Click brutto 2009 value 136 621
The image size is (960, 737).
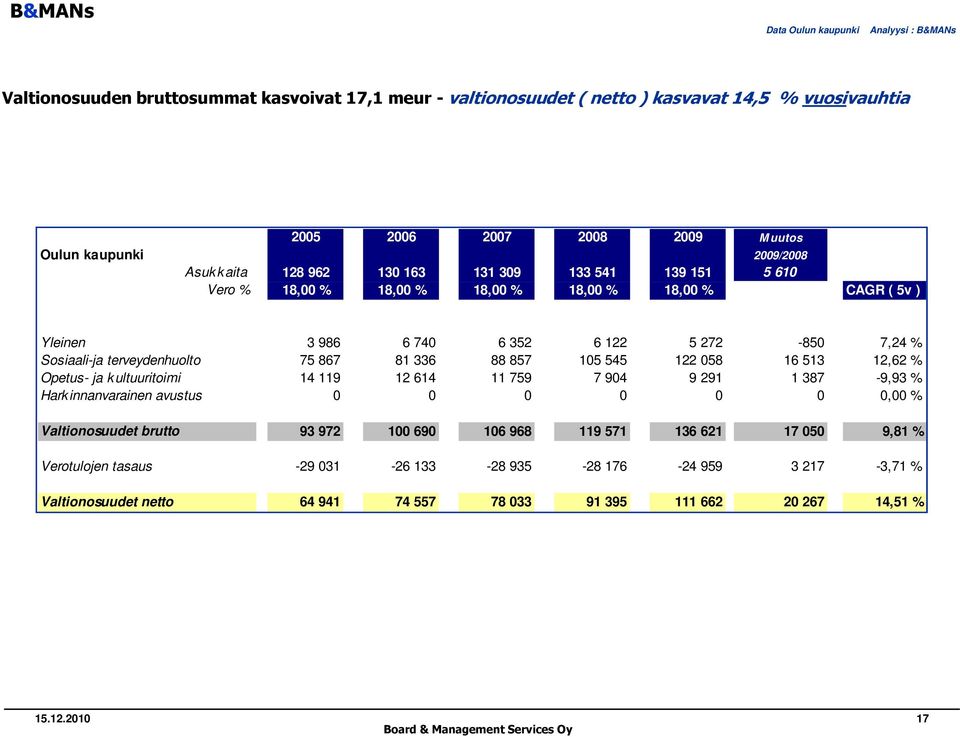tap(699, 432)
